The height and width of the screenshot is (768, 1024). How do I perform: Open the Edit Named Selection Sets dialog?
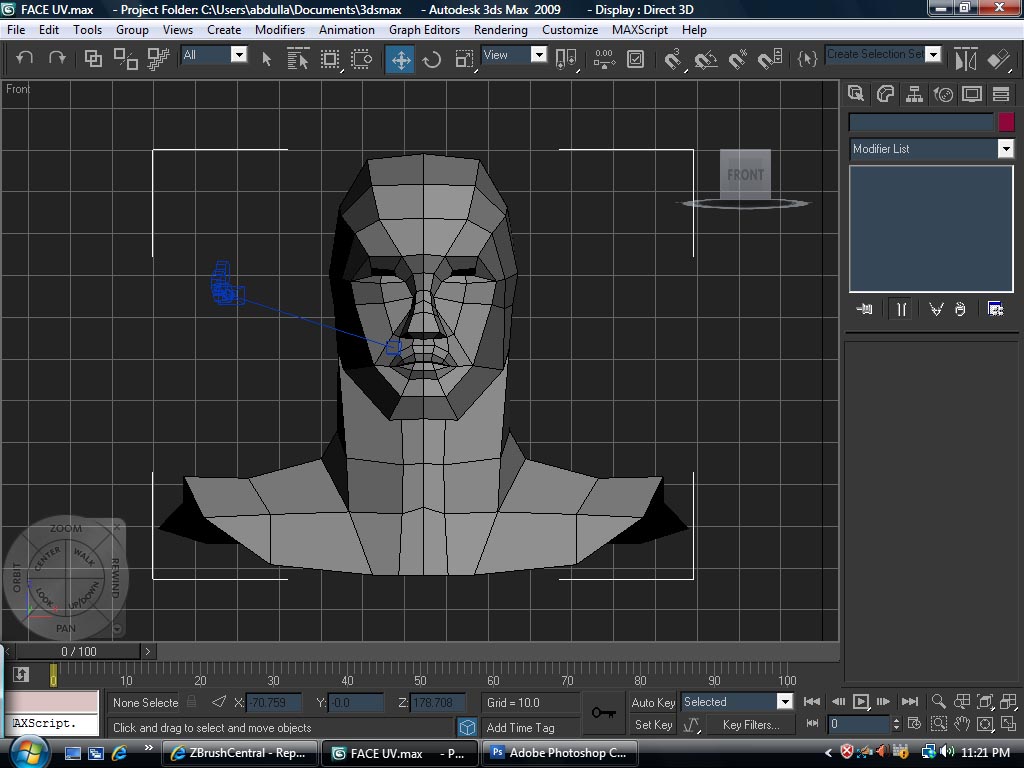coord(807,59)
